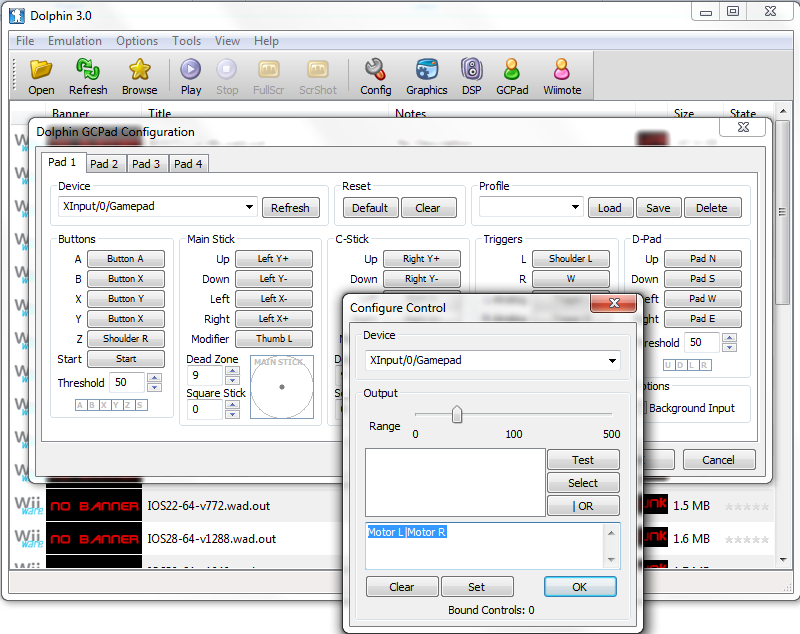Open the File menu
Screen dimensions: 800x634
[25, 41]
